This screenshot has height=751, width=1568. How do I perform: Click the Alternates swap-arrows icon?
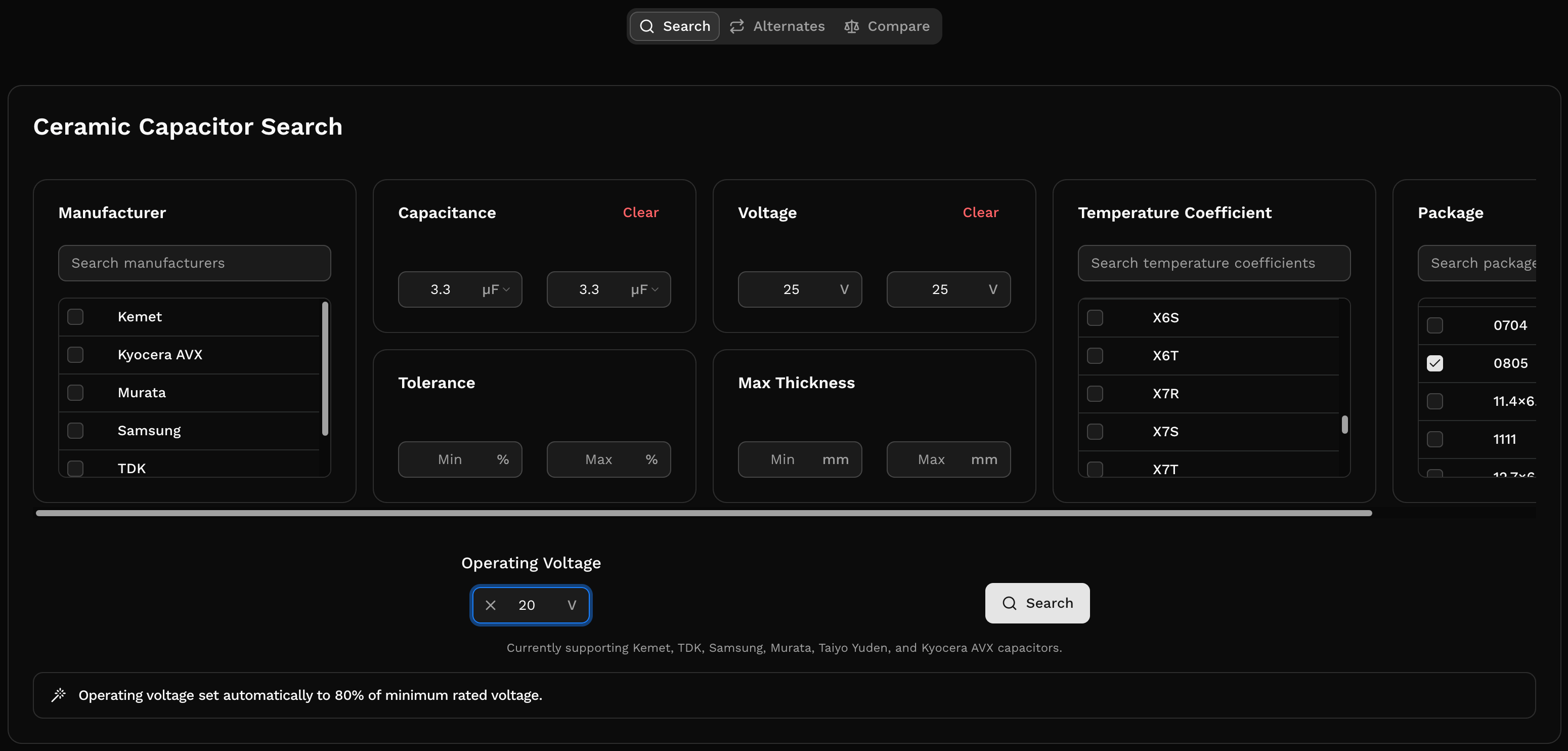pyautogui.click(x=736, y=26)
